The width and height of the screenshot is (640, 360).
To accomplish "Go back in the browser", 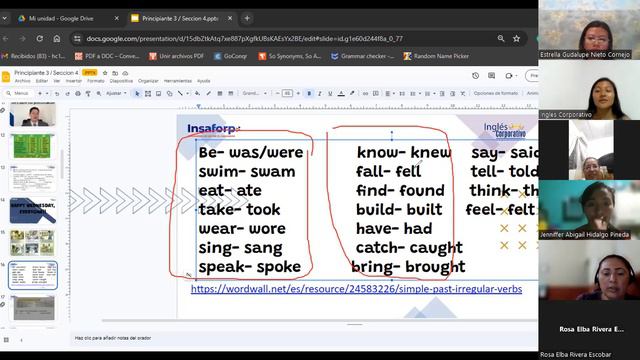I will [6, 38].
